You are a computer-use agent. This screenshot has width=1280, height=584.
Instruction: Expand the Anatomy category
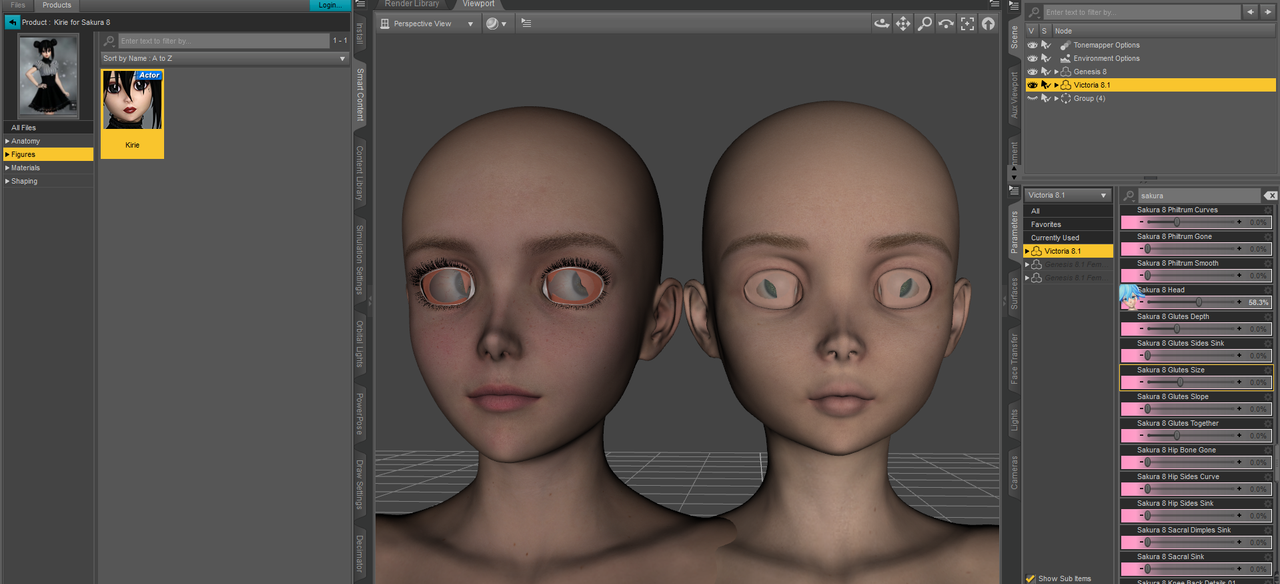(x=7, y=141)
